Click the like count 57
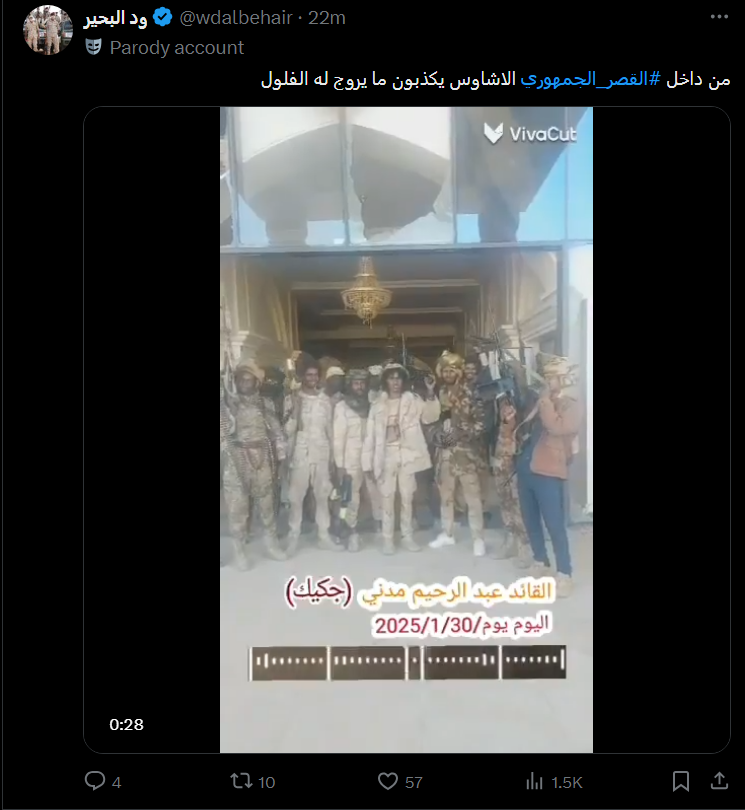The width and height of the screenshot is (745, 810). point(413,782)
